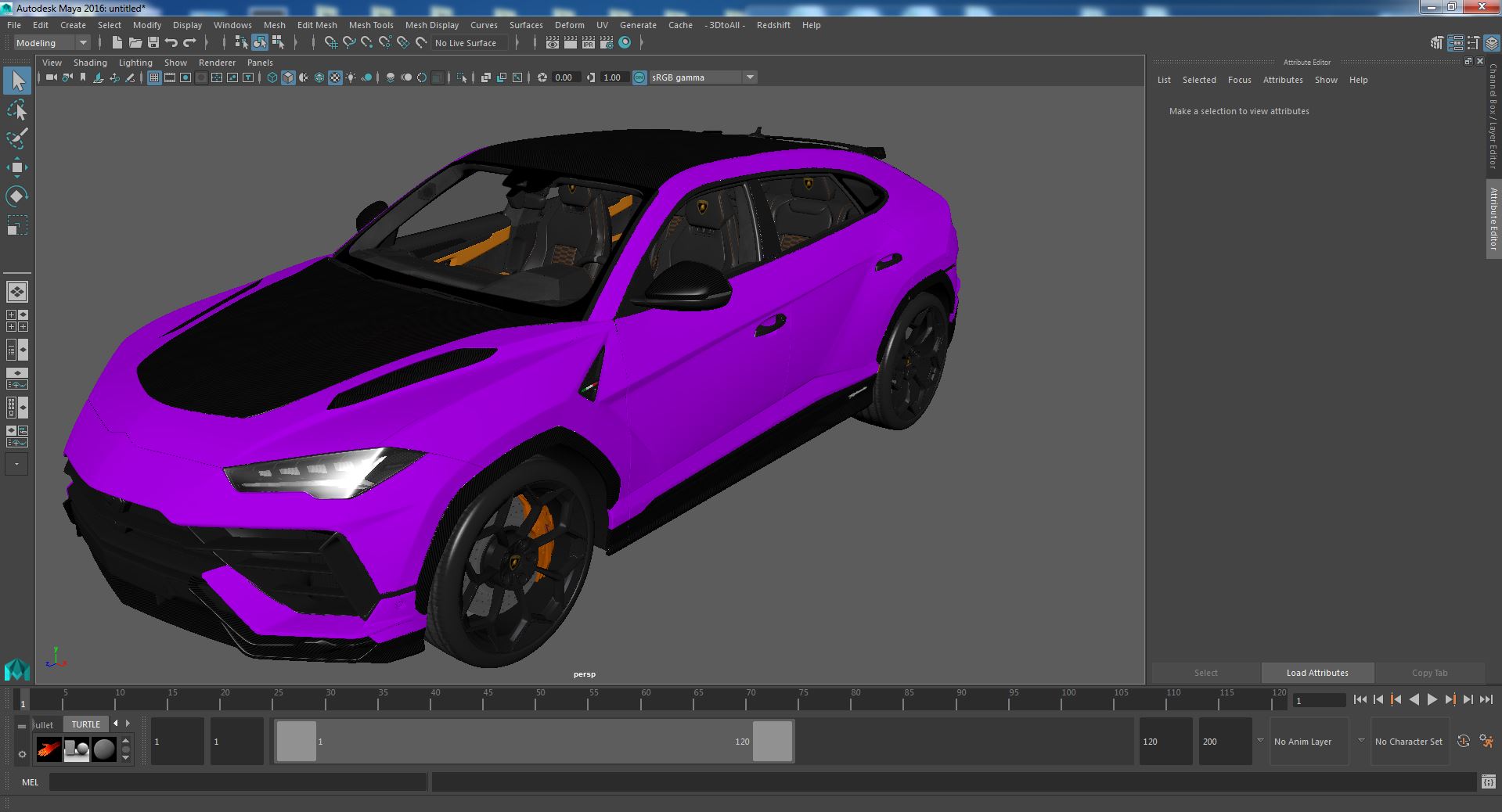Toggle textured display checker icon
Image resolution: width=1502 pixels, height=812 pixels.
(x=335, y=77)
